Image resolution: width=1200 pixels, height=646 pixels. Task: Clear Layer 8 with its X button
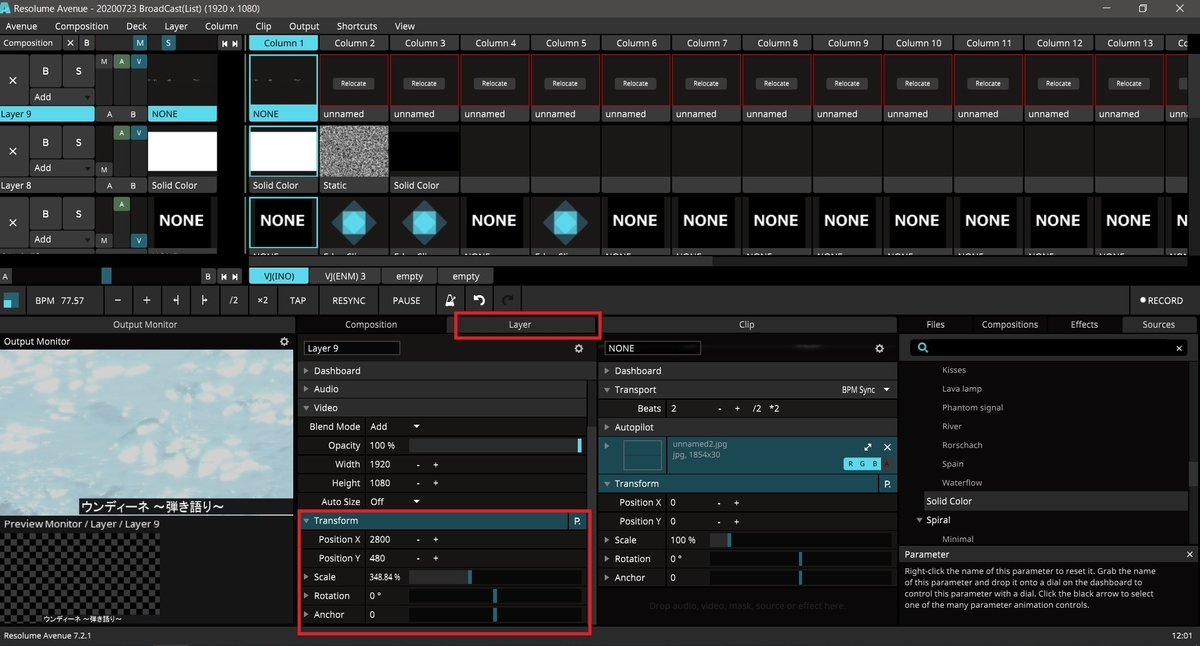tap(13, 151)
